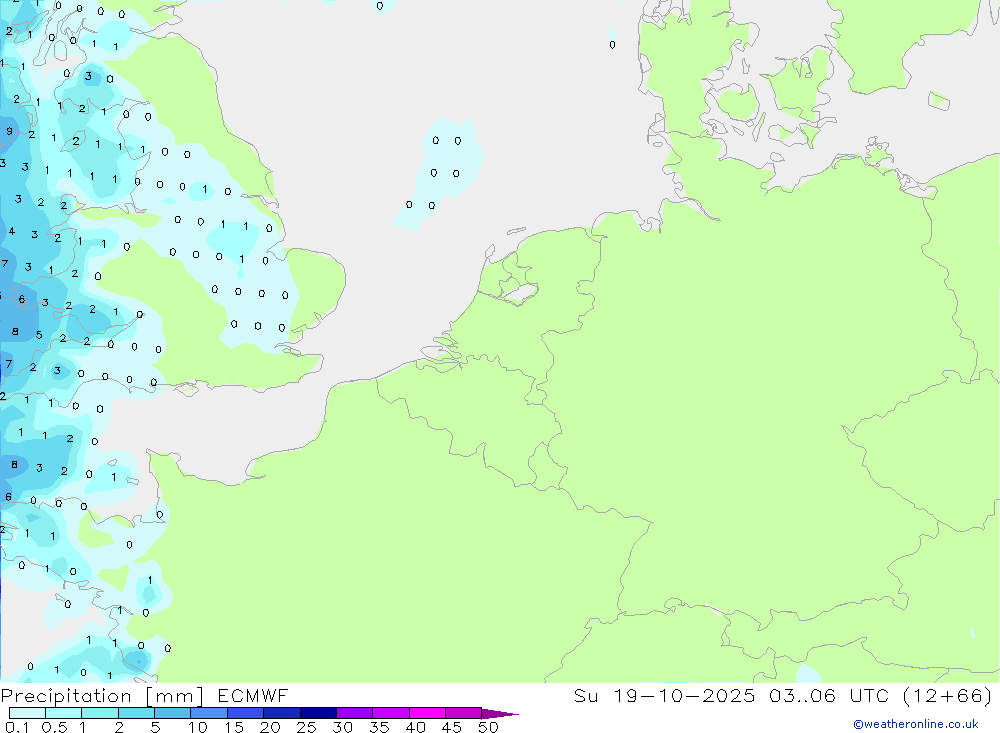Click the weatheronline.co.uk copyright link
Screen dimensions: 1000x733
tap(916, 724)
